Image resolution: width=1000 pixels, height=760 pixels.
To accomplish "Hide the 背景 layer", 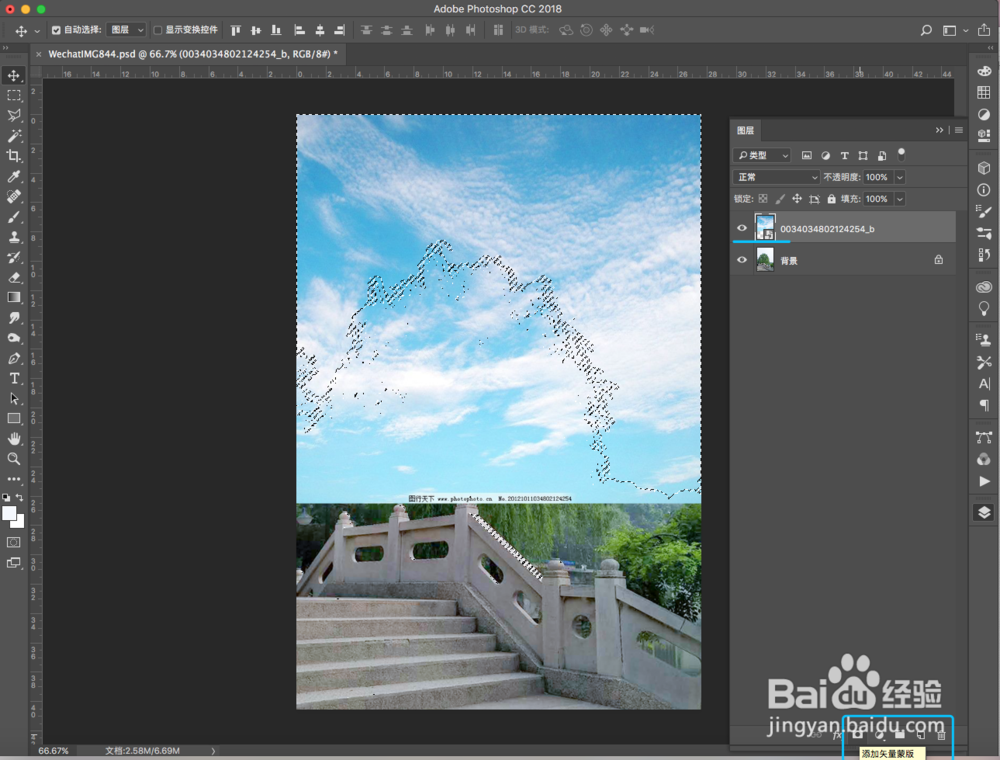I will [741, 259].
